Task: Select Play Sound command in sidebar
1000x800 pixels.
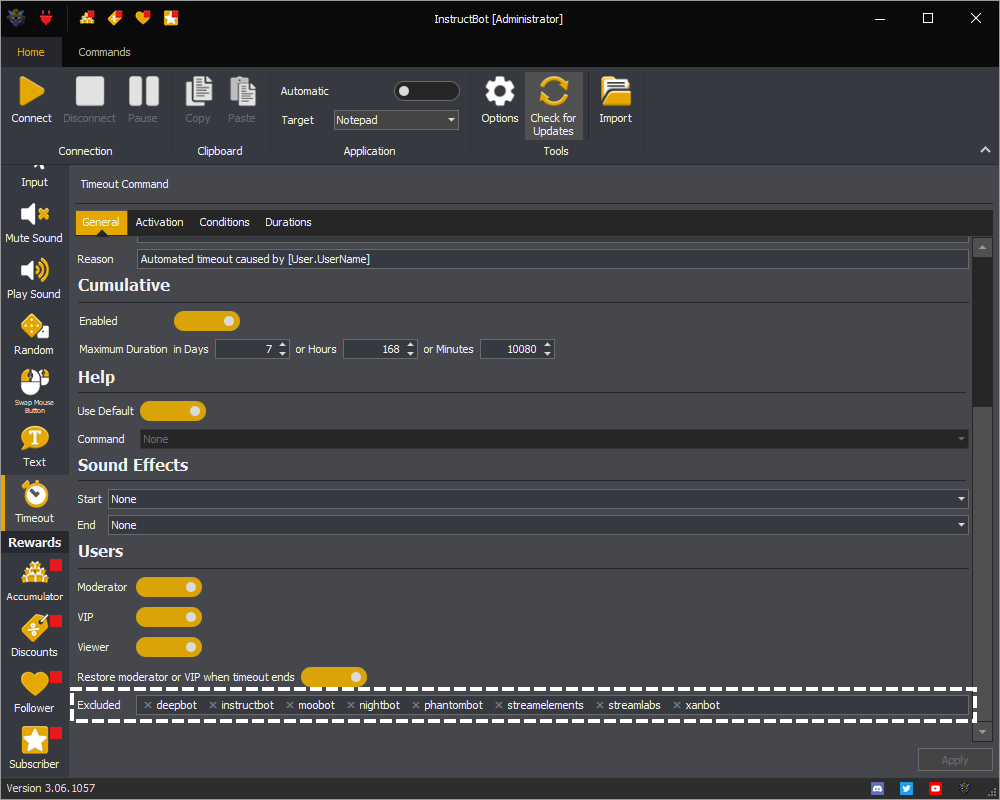Action: coord(34,279)
